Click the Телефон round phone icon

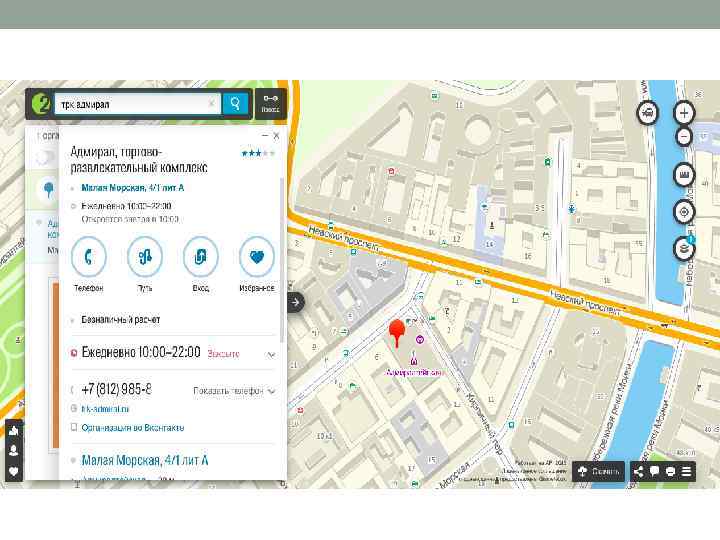point(89,256)
